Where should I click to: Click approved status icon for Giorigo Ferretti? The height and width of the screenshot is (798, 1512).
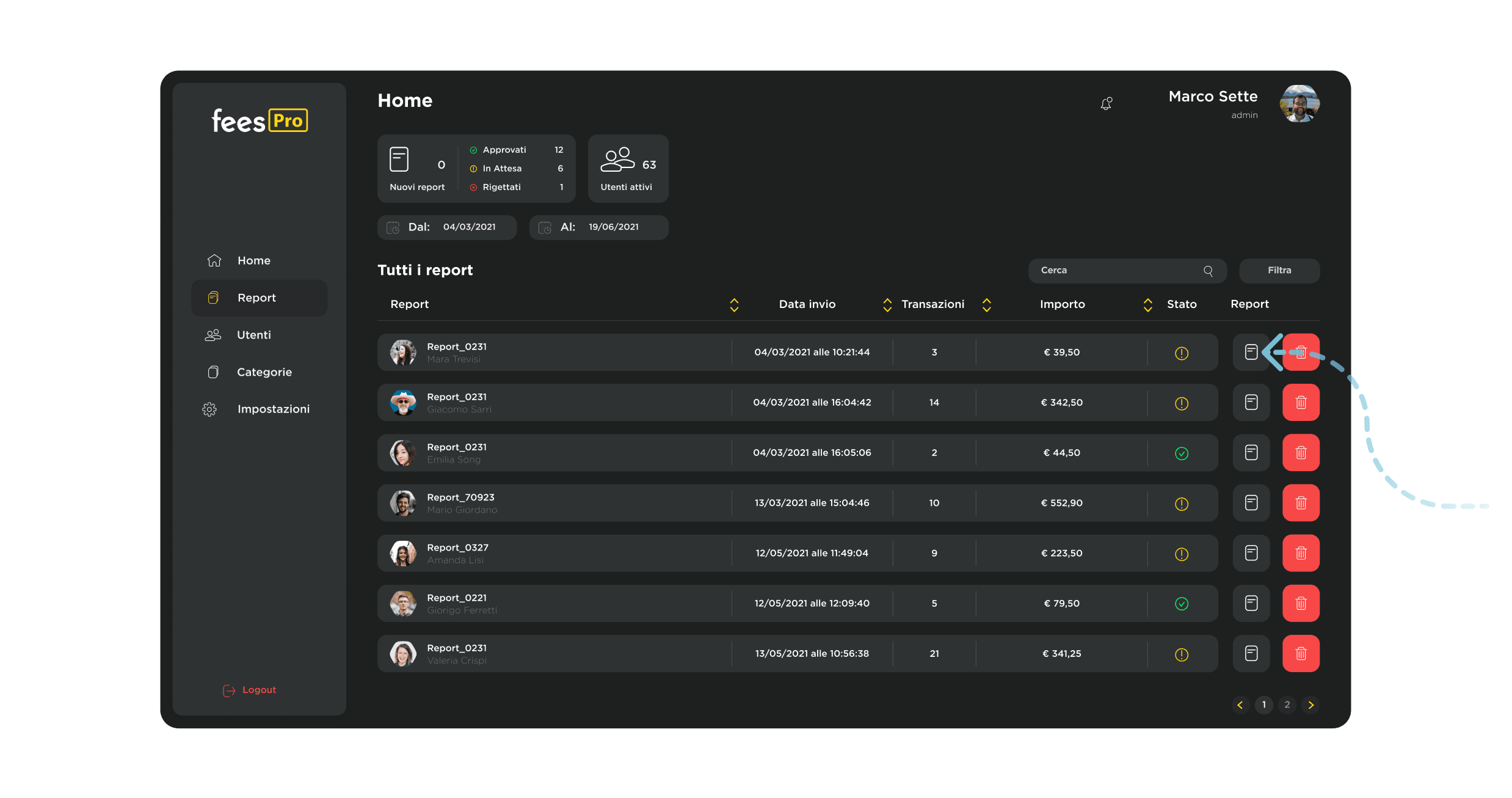pyautogui.click(x=1182, y=604)
